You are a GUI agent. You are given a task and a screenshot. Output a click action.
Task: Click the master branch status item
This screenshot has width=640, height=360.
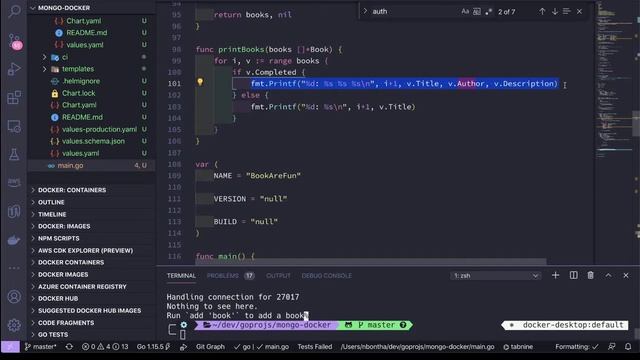tap(40, 347)
